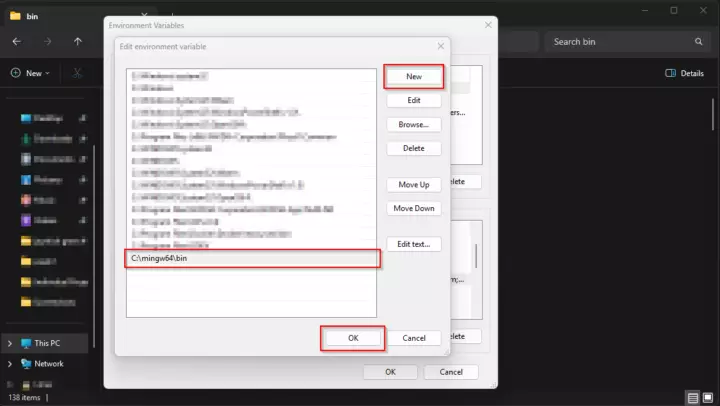Open the New dropdown in Explorer toolbar

[x=33, y=73]
